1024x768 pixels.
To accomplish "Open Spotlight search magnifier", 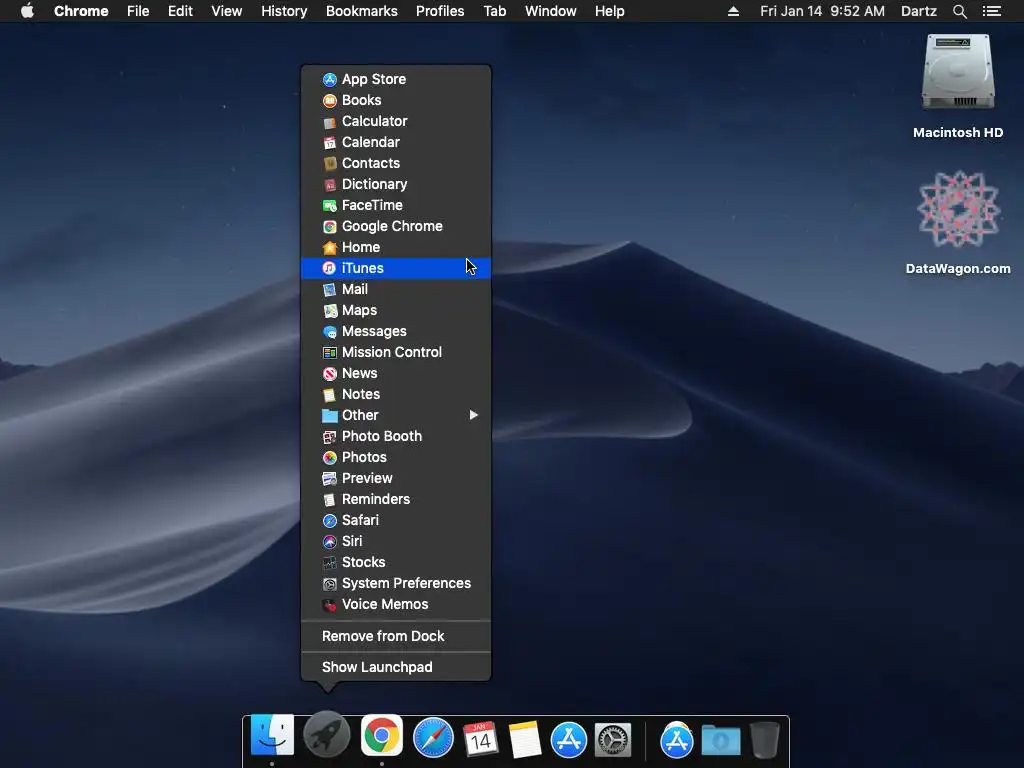I will pos(959,11).
